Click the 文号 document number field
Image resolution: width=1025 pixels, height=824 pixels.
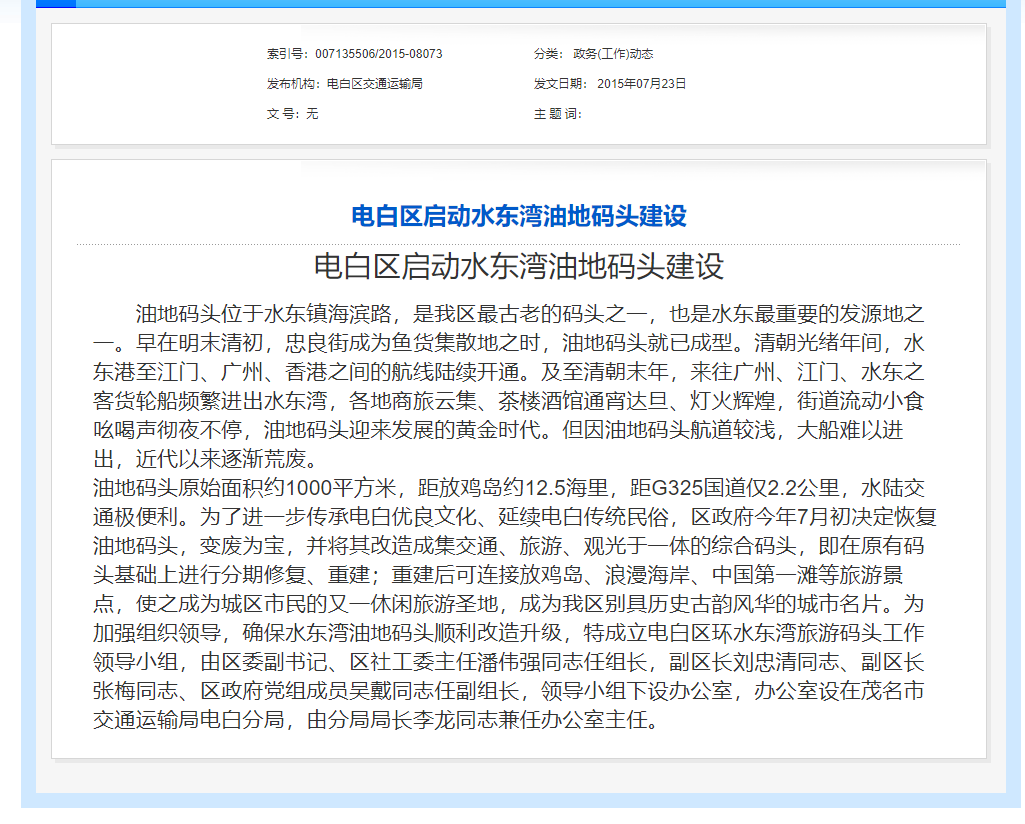[x=292, y=114]
